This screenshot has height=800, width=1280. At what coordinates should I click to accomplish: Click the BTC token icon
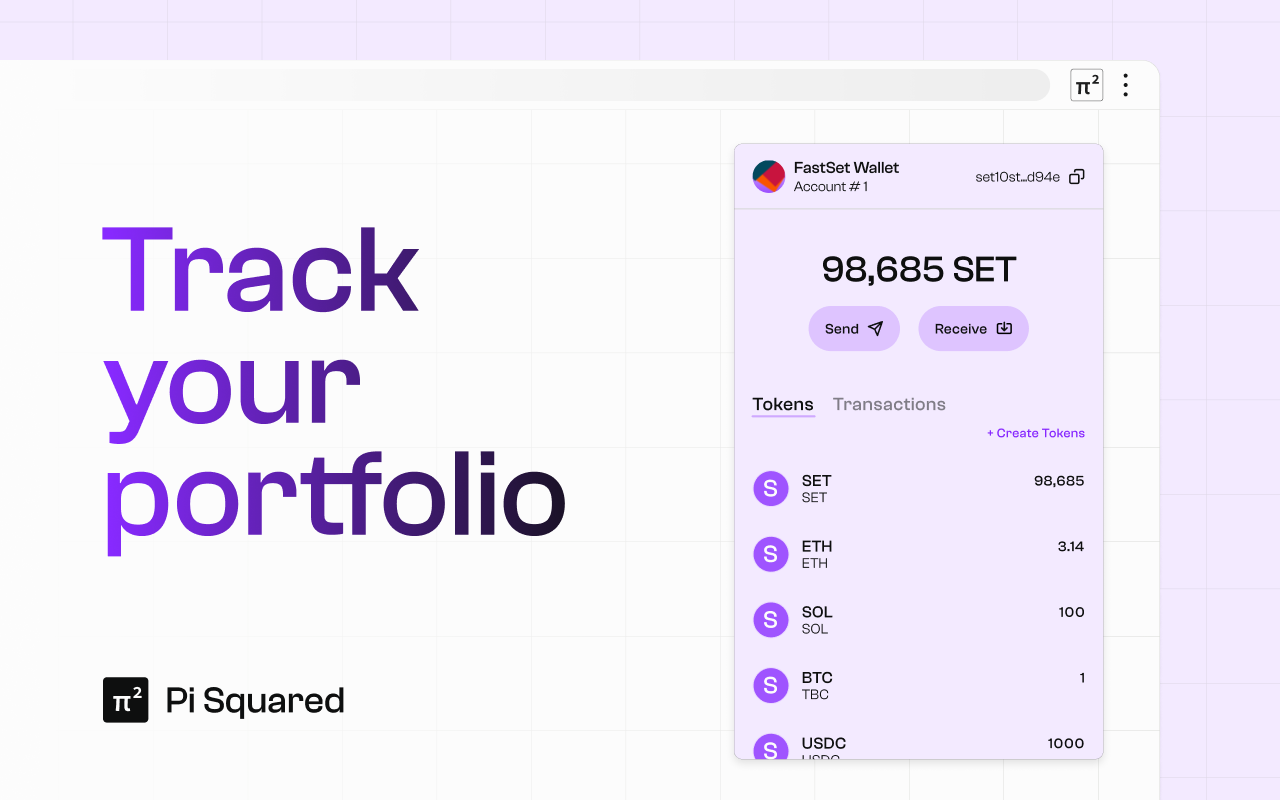771,685
